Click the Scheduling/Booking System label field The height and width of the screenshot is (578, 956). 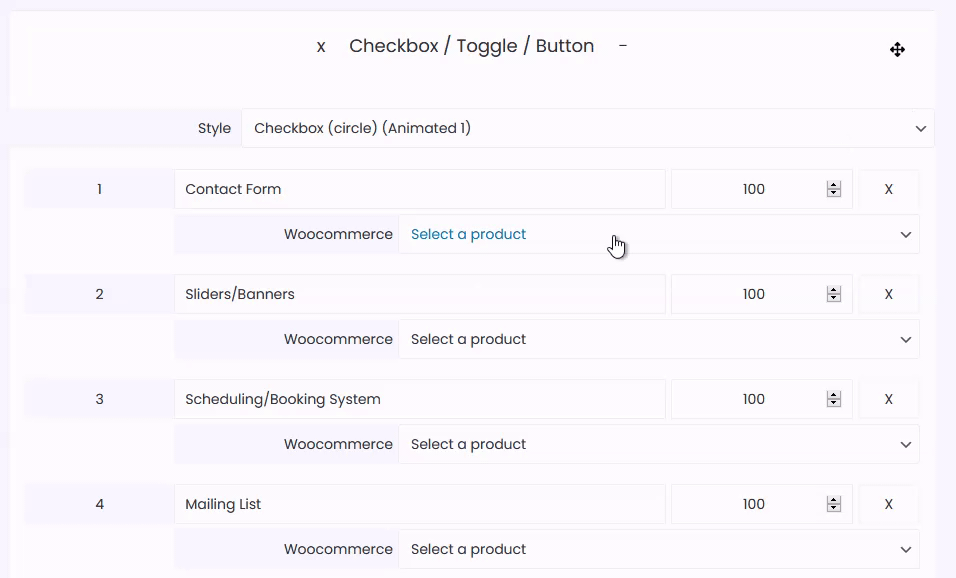point(419,399)
